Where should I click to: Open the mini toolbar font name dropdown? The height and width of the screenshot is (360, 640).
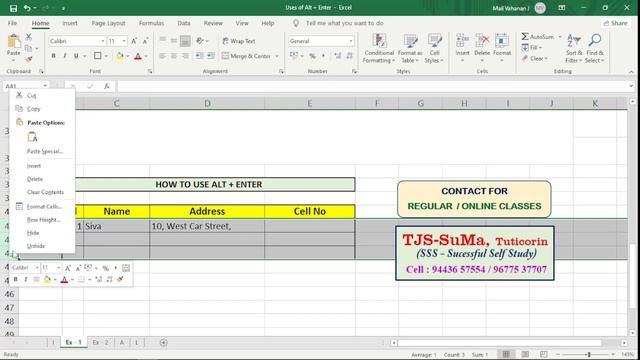pyautogui.click(x=37, y=268)
